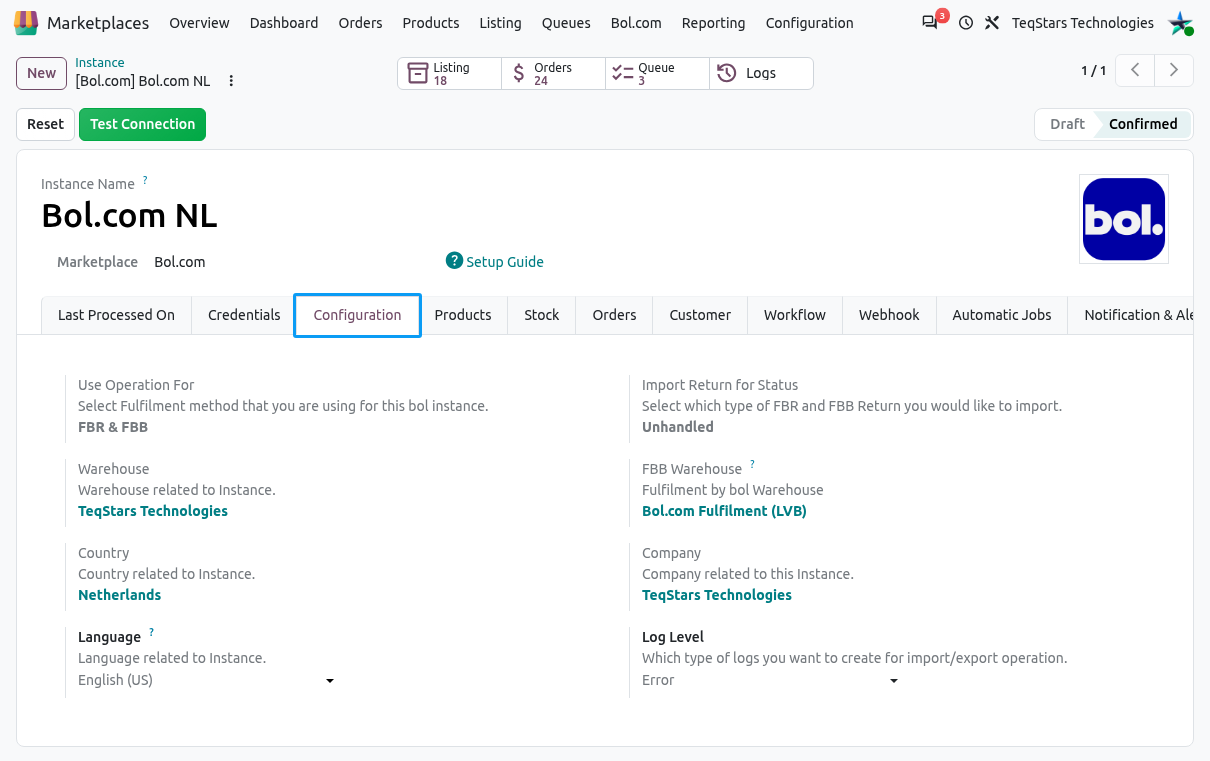Screen dimensions: 1210x761
Task: Go to the next record arrow
Action: coord(1174,70)
